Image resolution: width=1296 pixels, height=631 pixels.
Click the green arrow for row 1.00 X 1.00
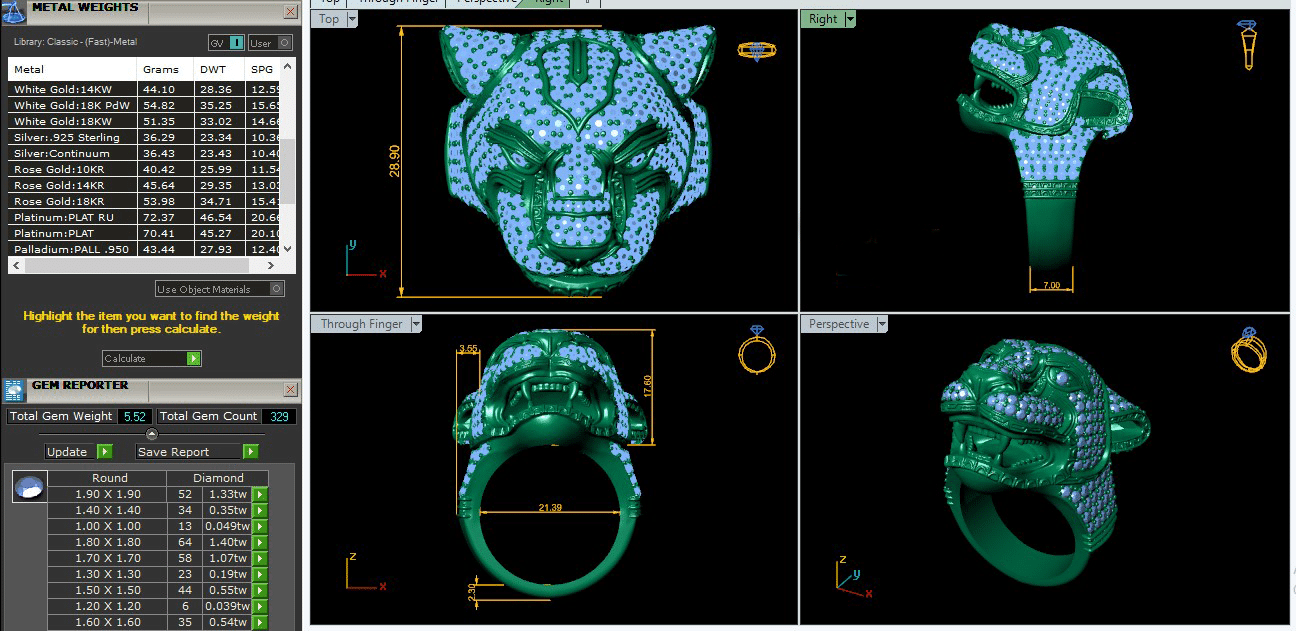pos(260,526)
